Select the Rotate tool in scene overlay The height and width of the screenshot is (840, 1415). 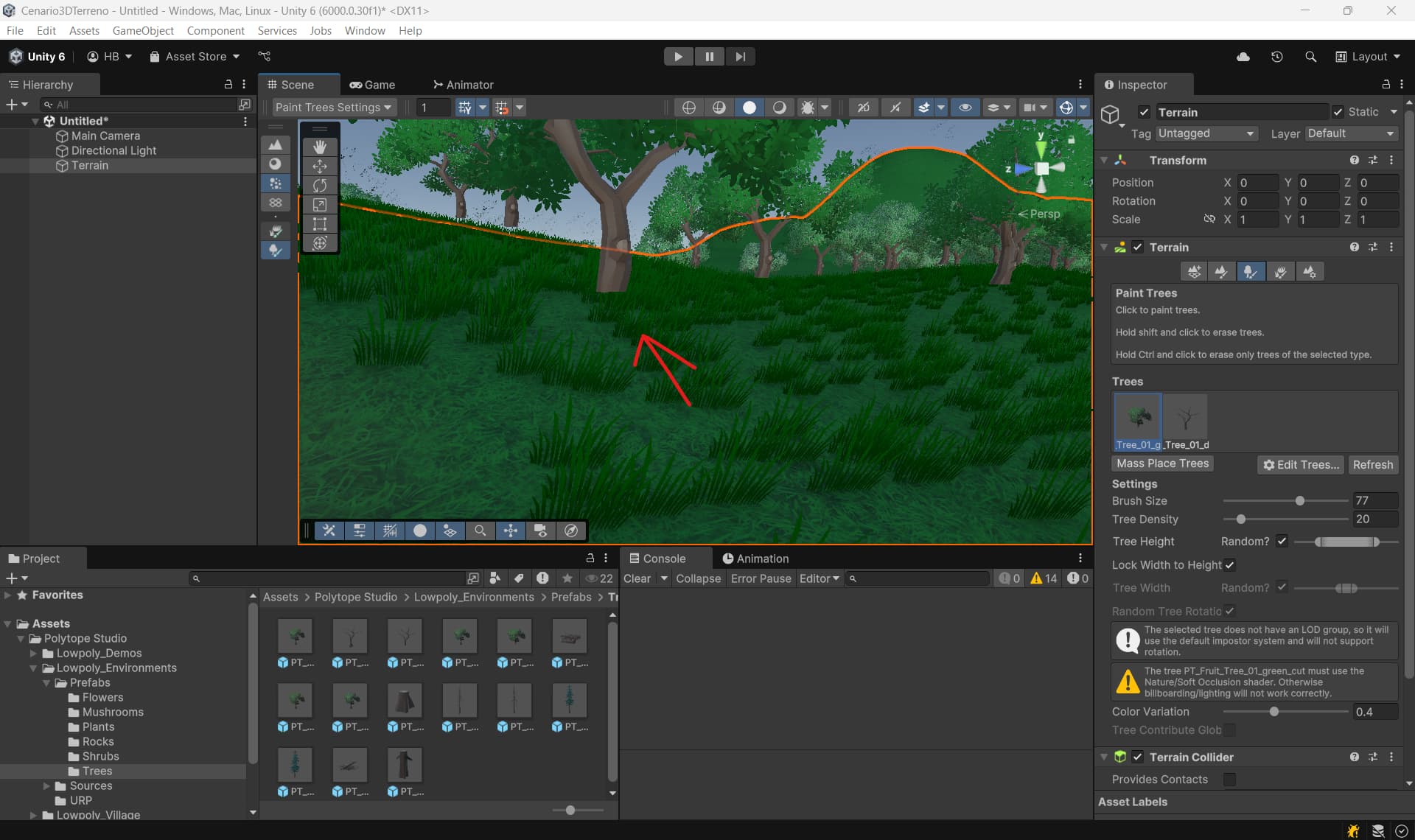pyautogui.click(x=320, y=186)
